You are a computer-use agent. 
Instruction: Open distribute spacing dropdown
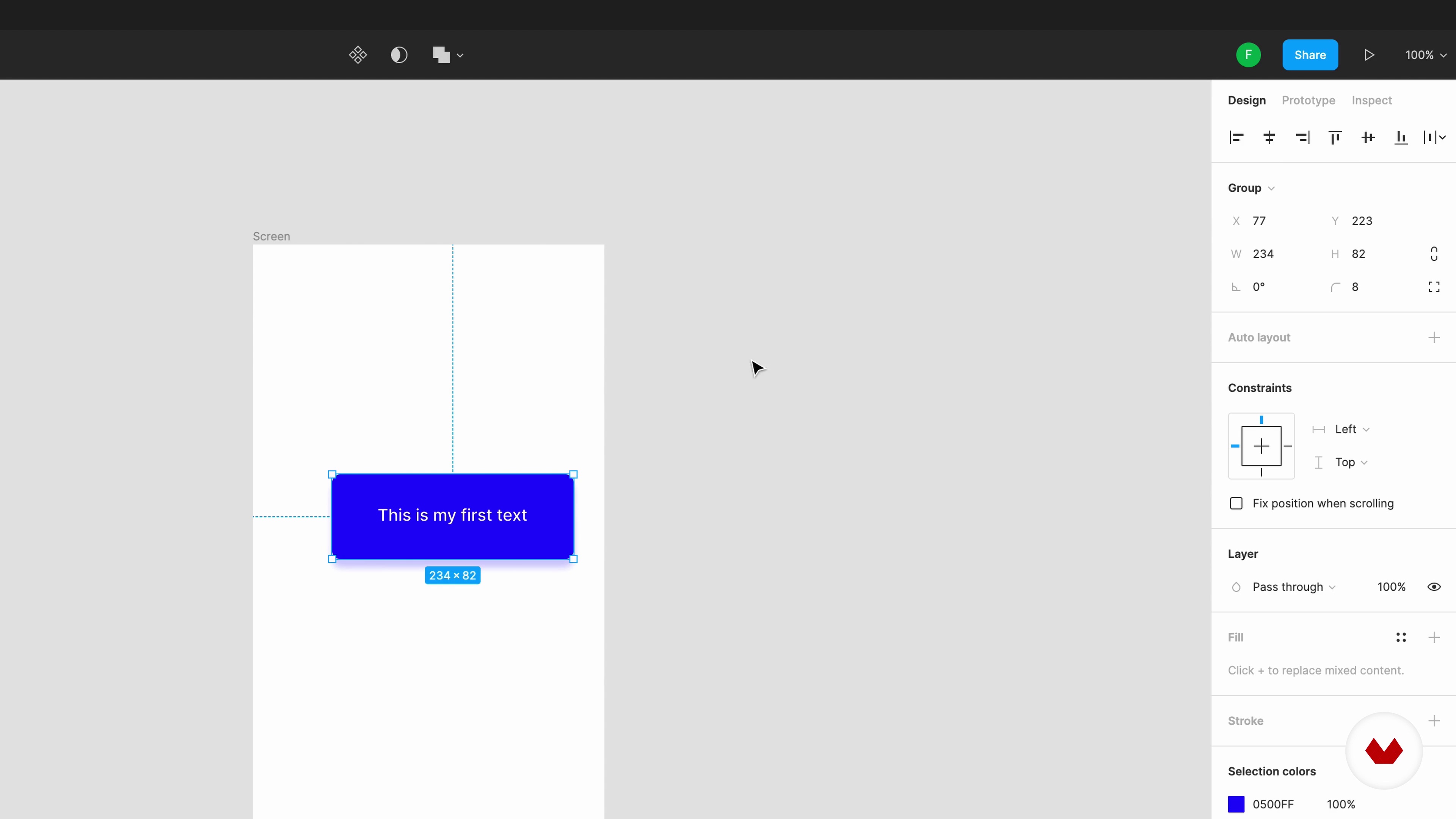click(x=1434, y=137)
